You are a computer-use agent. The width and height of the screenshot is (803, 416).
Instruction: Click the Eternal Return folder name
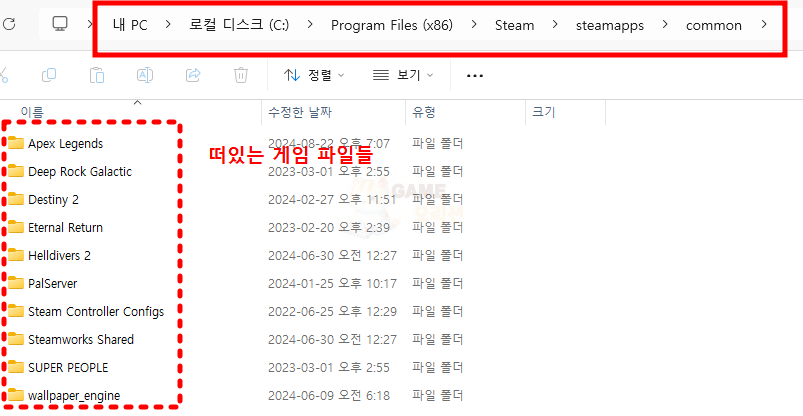click(66, 227)
